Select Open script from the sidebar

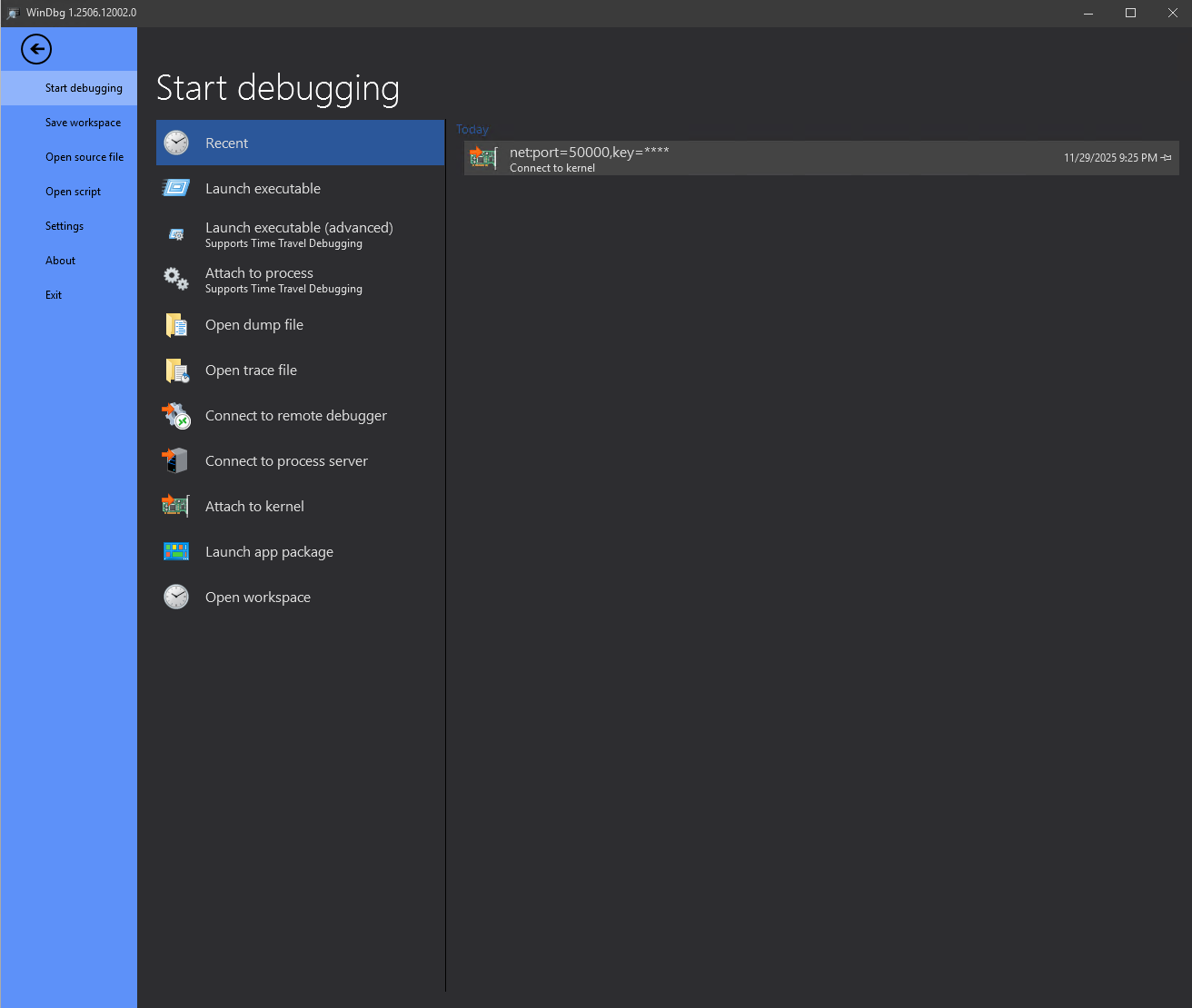(73, 191)
